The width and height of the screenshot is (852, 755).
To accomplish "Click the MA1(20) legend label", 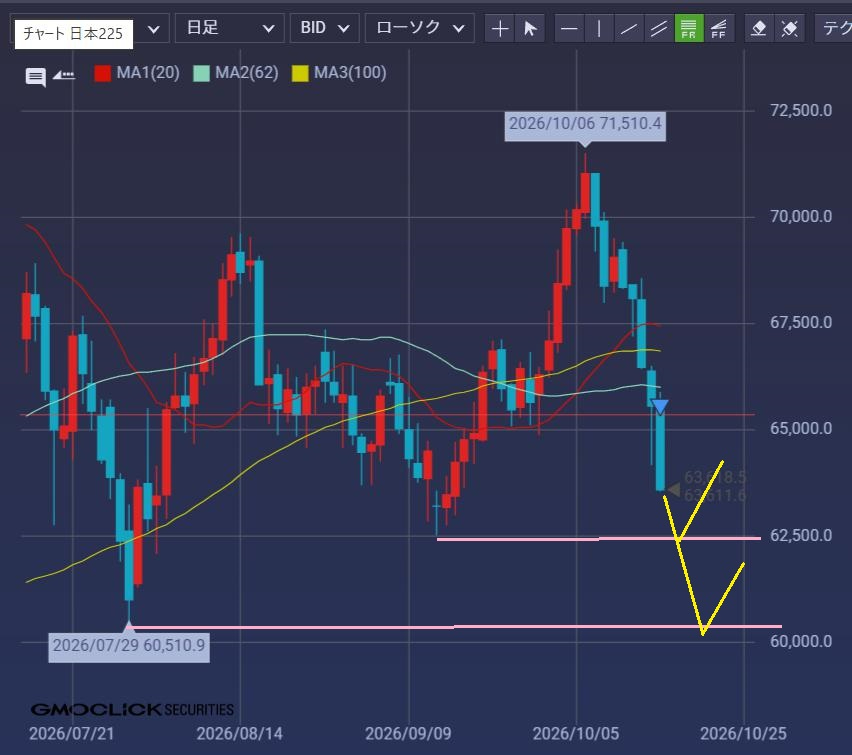I will click(x=148, y=73).
